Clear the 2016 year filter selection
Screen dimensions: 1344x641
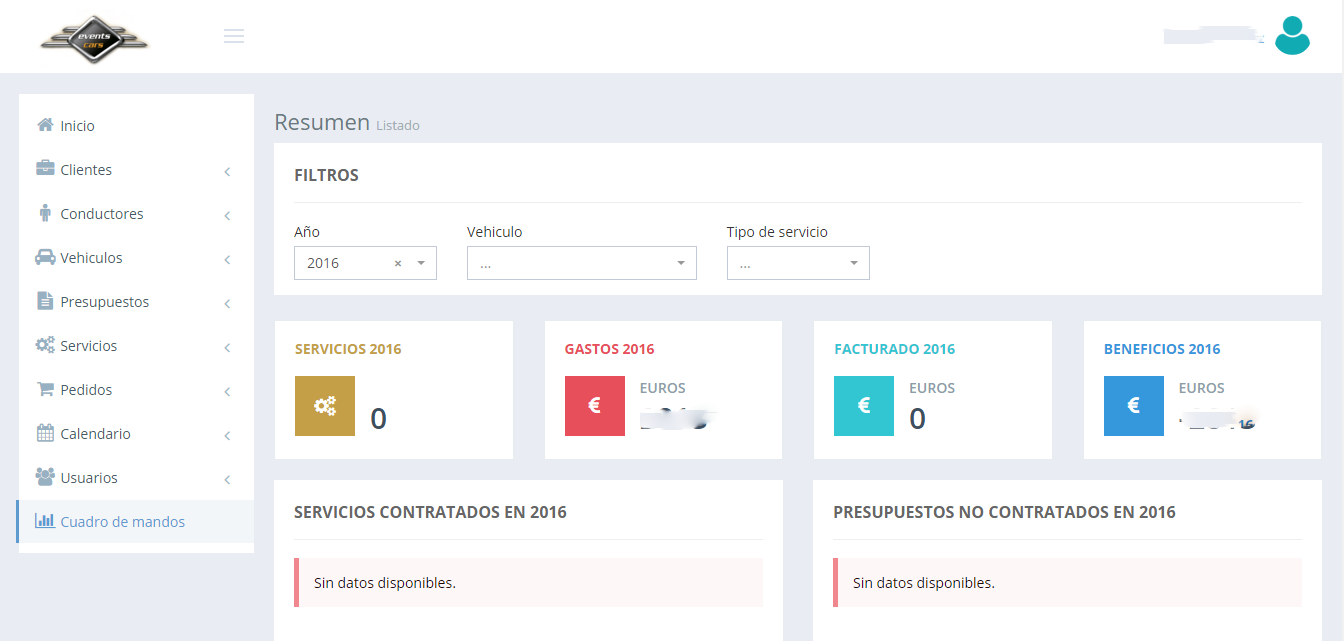(397, 264)
